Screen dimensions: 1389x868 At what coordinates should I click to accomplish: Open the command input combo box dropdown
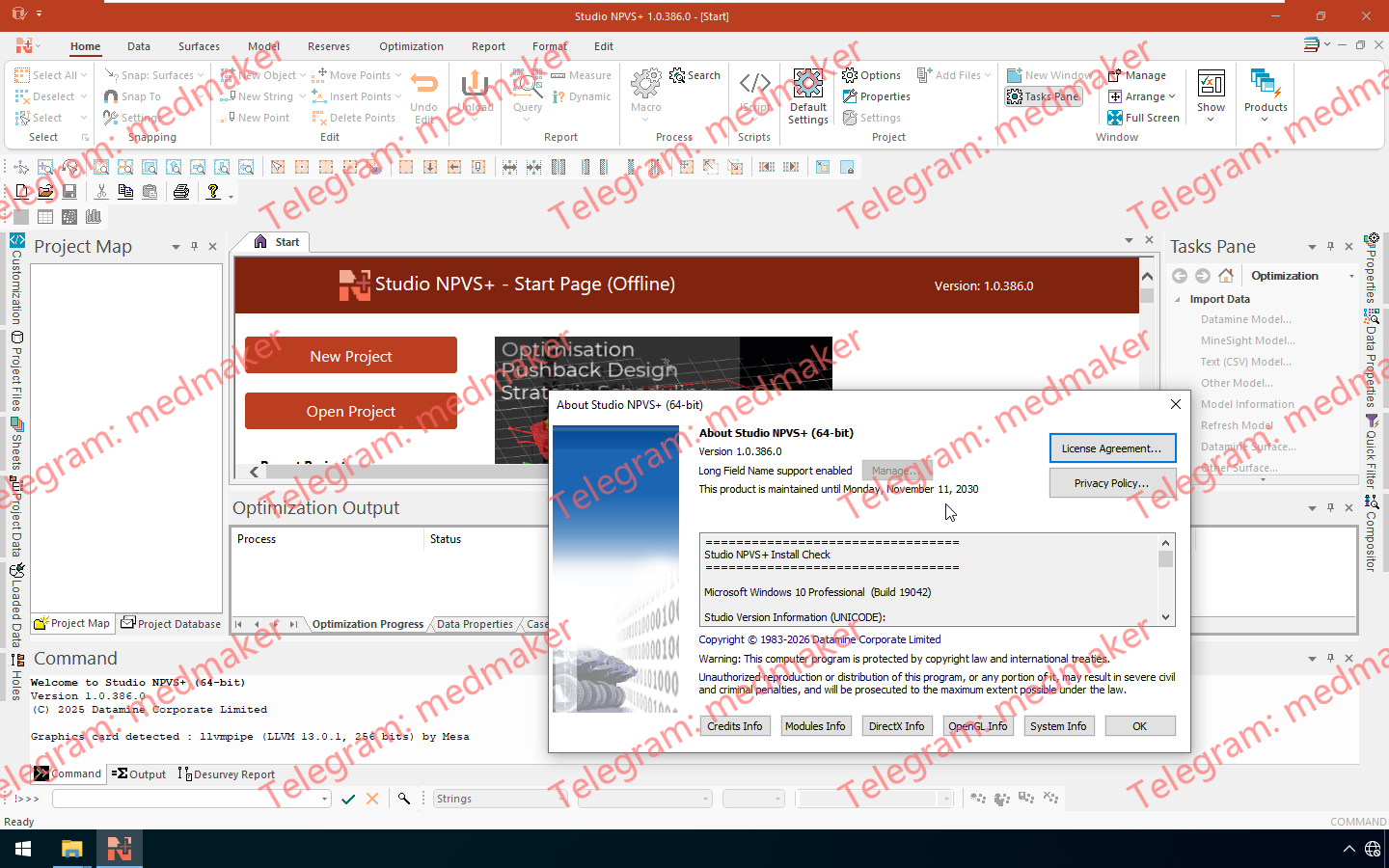(324, 799)
